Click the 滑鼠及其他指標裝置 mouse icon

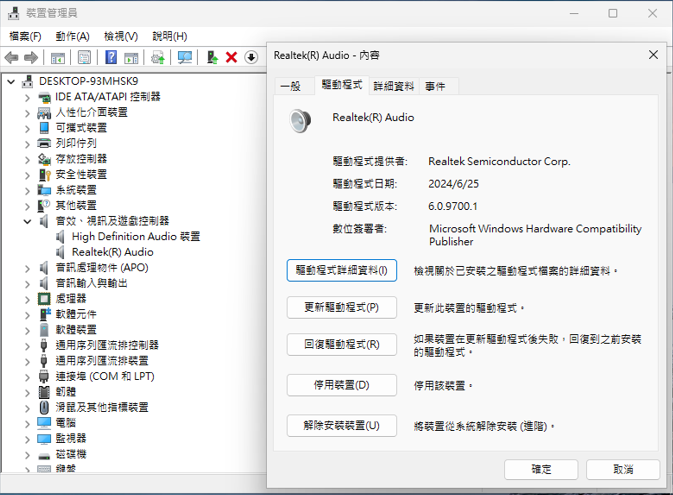(x=44, y=407)
